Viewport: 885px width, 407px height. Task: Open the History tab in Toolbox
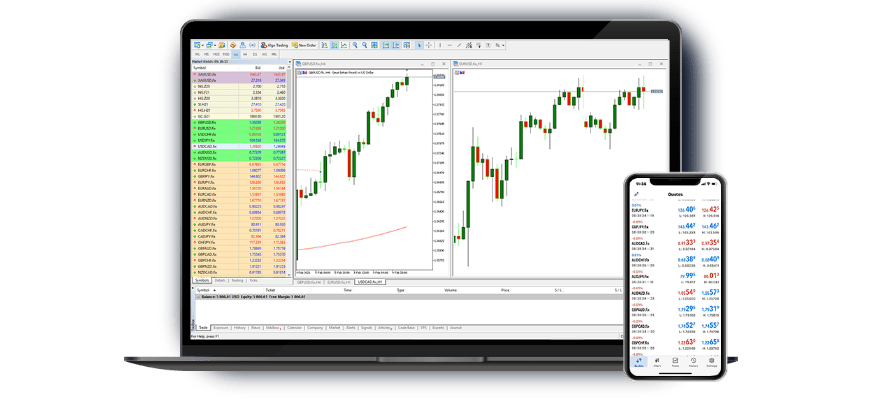[x=240, y=327]
